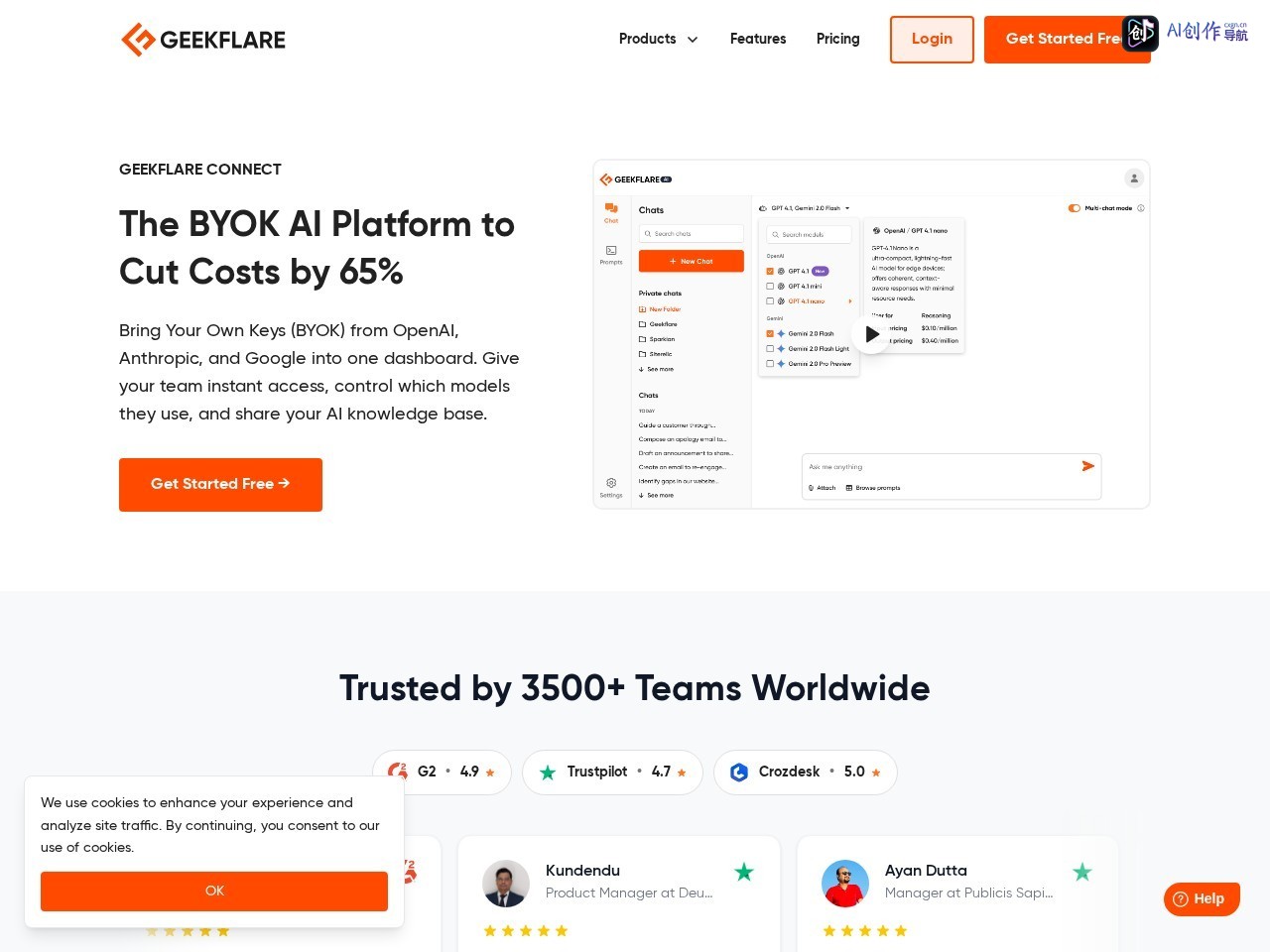This screenshot has width=1270, height=952.
Task: Click the Login button
Action: (x=932, y=40)
